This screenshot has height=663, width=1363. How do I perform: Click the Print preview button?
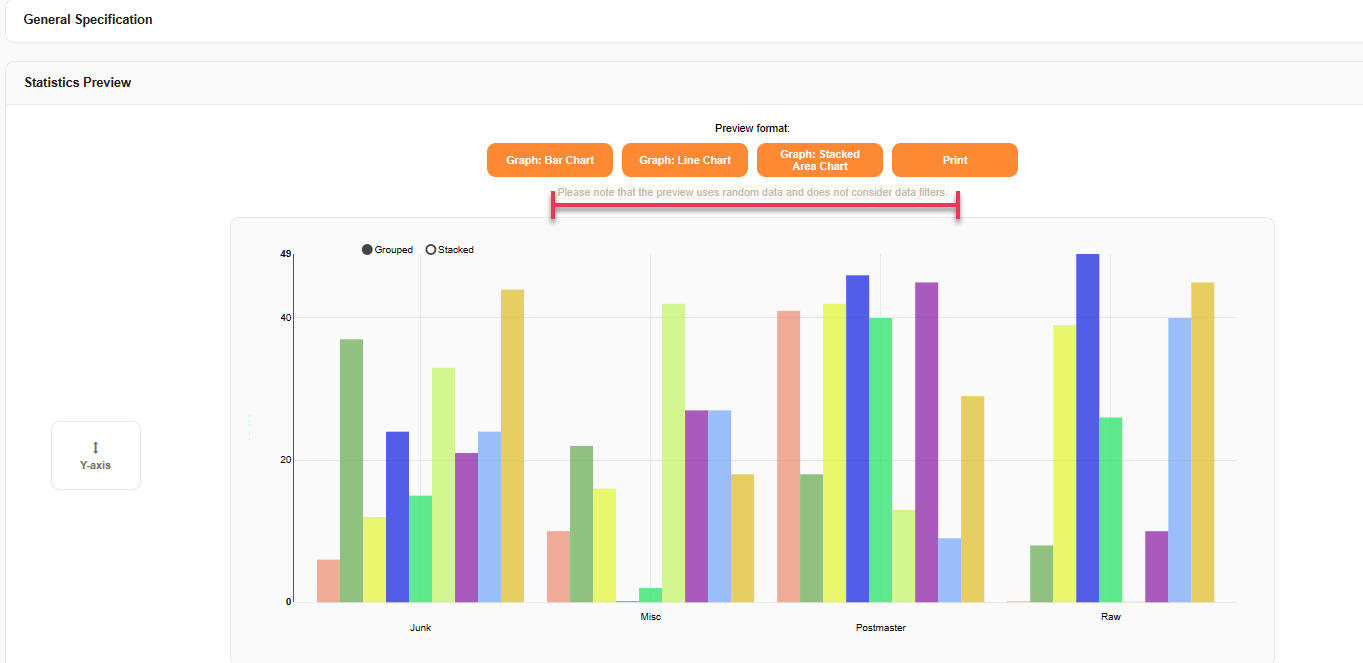(954, 160)
